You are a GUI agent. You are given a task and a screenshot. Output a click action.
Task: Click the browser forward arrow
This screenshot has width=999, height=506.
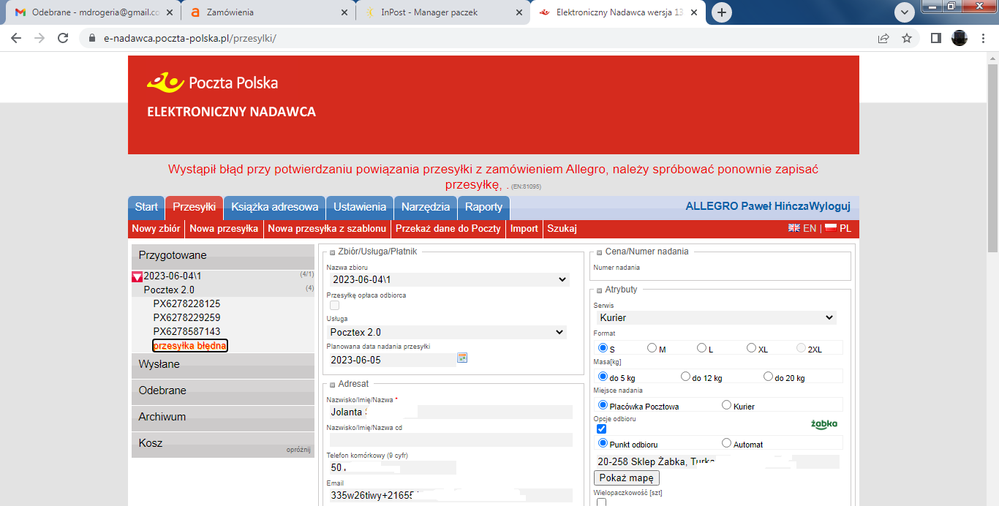40,38
